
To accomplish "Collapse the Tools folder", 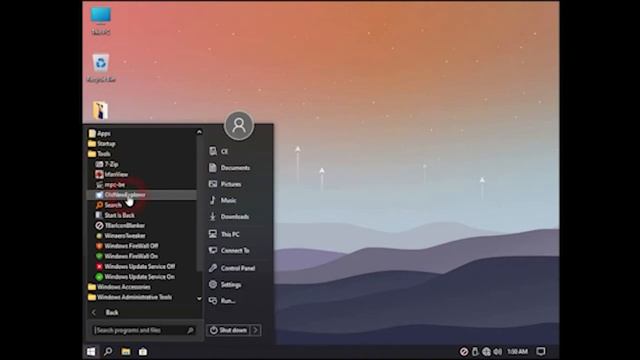I will tap(99, 154).
